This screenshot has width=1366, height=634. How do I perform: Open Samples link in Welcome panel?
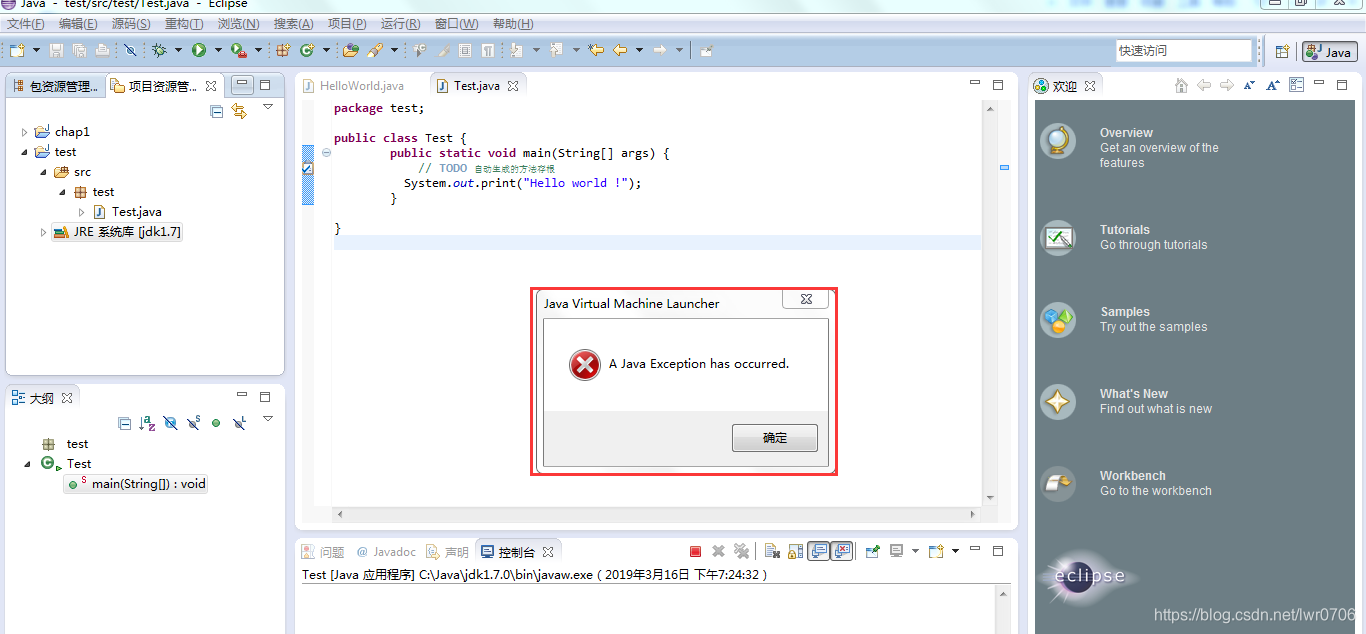coord(1125,312)
